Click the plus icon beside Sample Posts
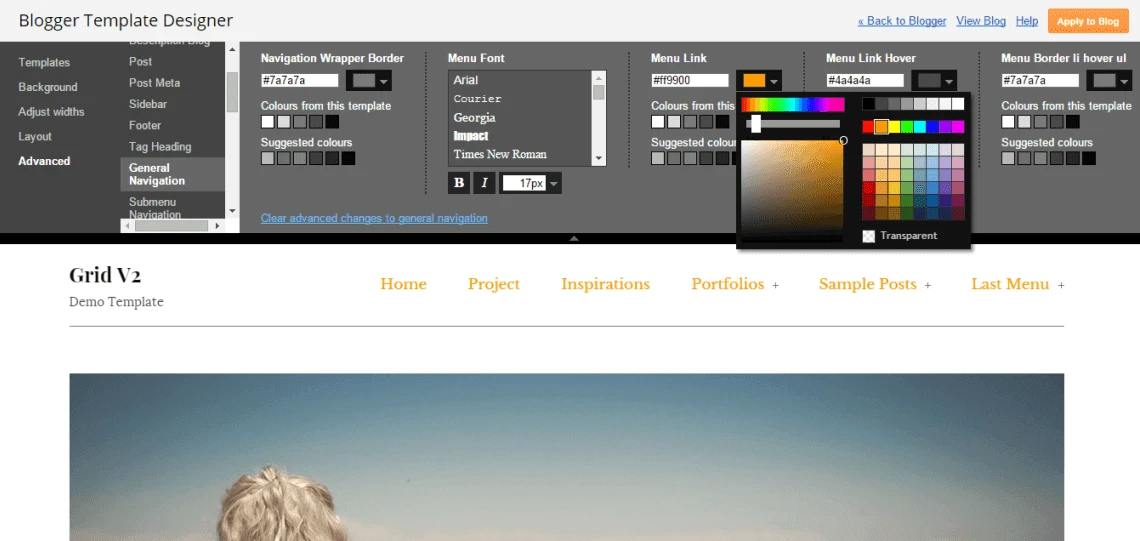Image resolution: width=1140 pixels, height=541 pixels. click(928, 286)
